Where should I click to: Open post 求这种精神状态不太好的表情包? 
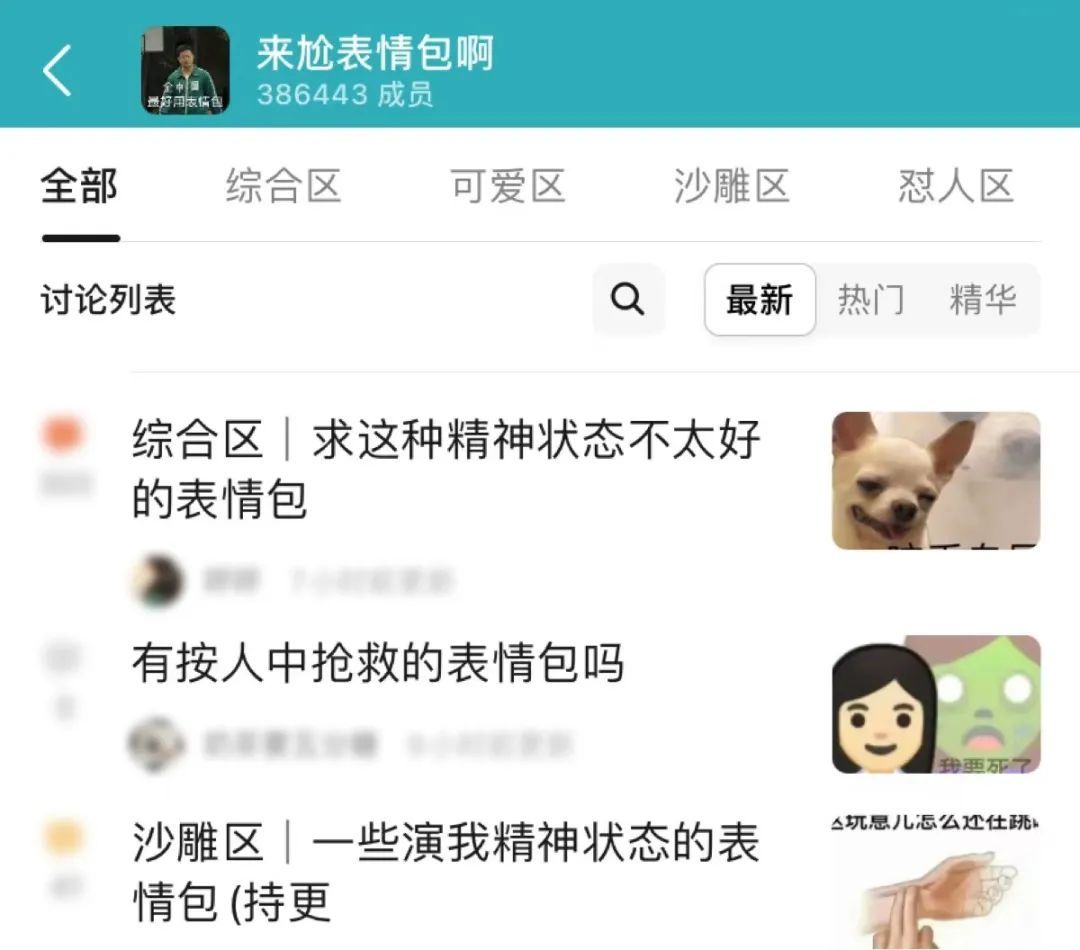tap(446, 469)
